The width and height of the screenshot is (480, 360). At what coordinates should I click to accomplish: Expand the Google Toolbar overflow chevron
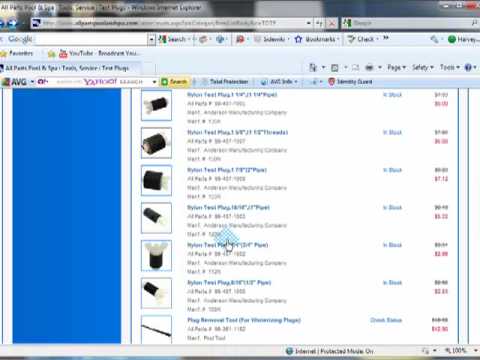[x=386, y=38]
